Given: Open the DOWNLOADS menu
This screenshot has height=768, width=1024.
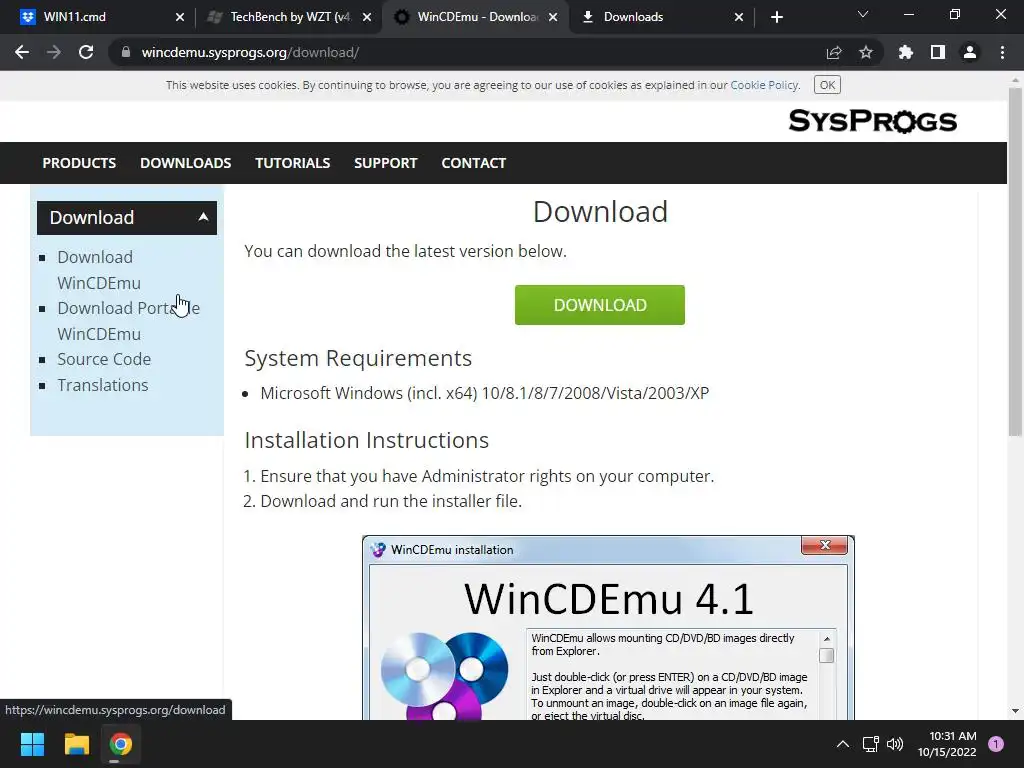Looking at the screenshot, I should pos(185,163).
